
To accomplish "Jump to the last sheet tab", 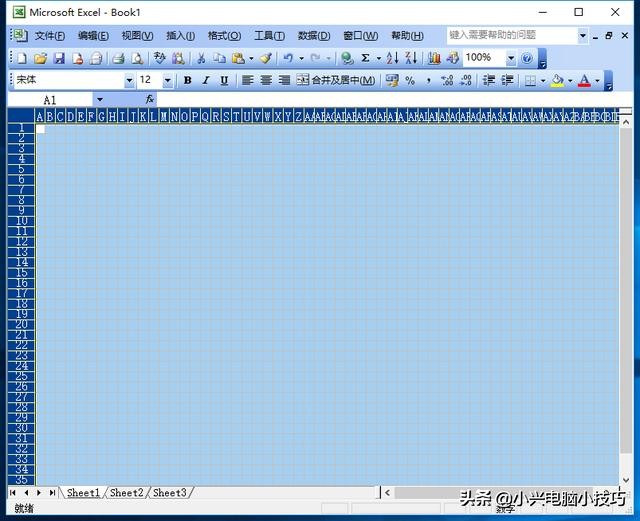I will click(x=52, y=493).
